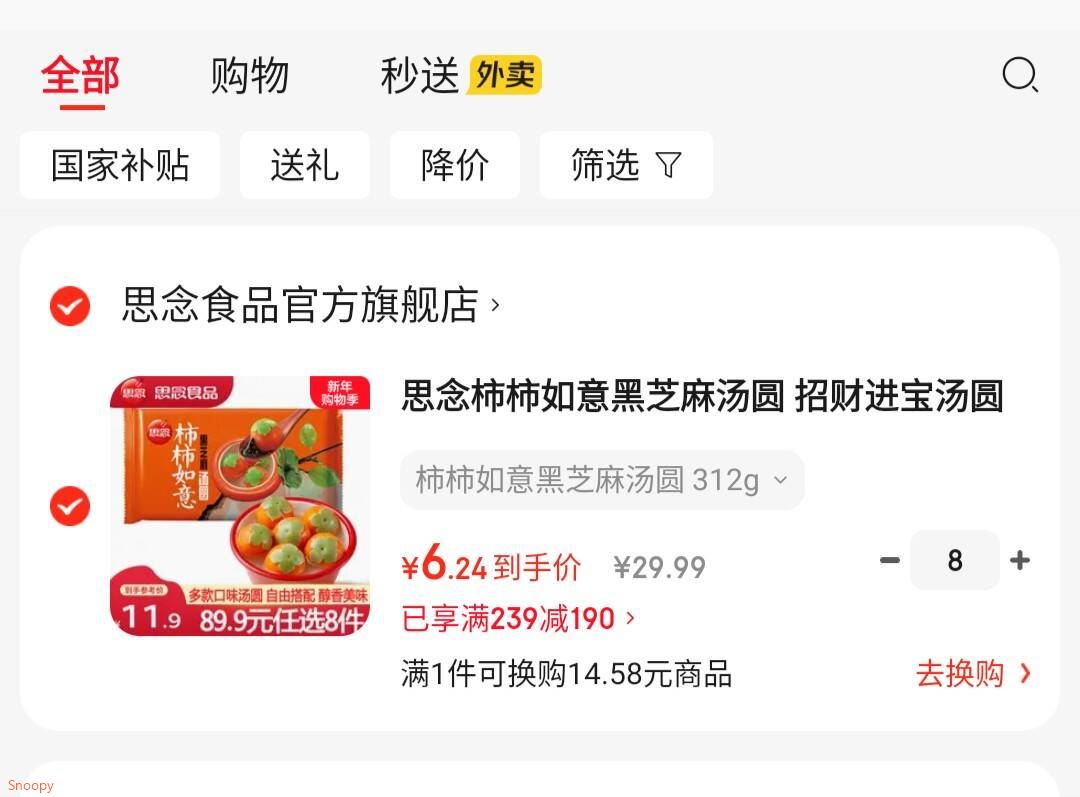
Task: Uncheck the 思念食品官方旗舰店 store checkbox
Action: point(70,305)
